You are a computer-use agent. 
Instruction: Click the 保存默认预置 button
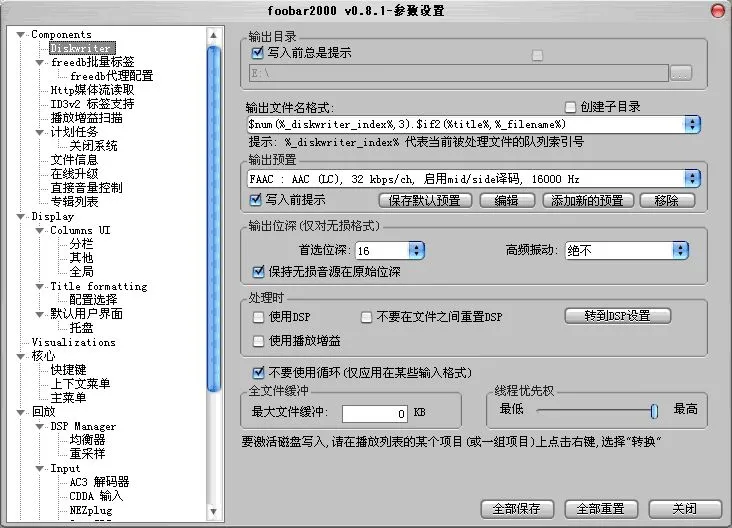pyautogui.click(x=425, y=201)
